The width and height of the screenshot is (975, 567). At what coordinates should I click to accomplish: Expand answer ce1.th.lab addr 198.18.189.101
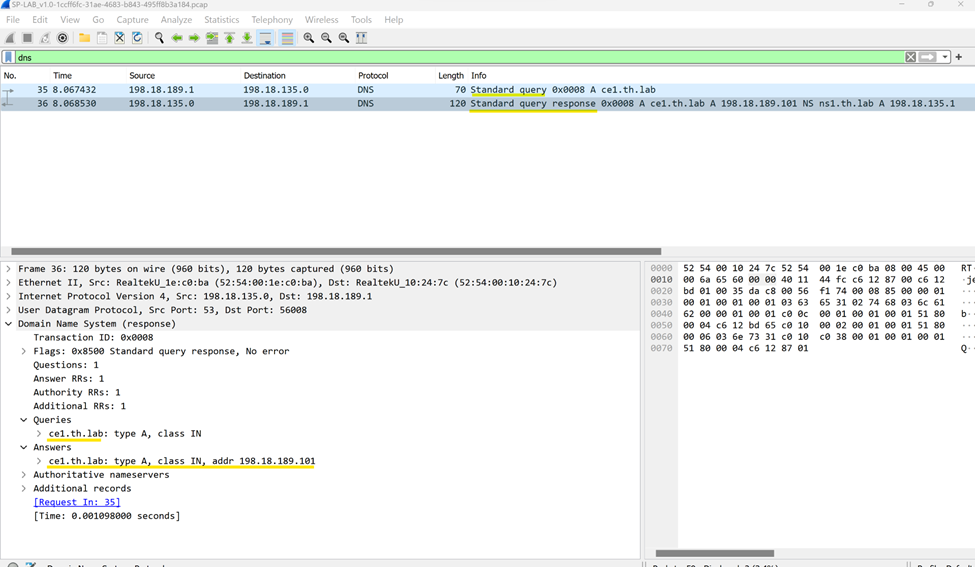point(39,461)
